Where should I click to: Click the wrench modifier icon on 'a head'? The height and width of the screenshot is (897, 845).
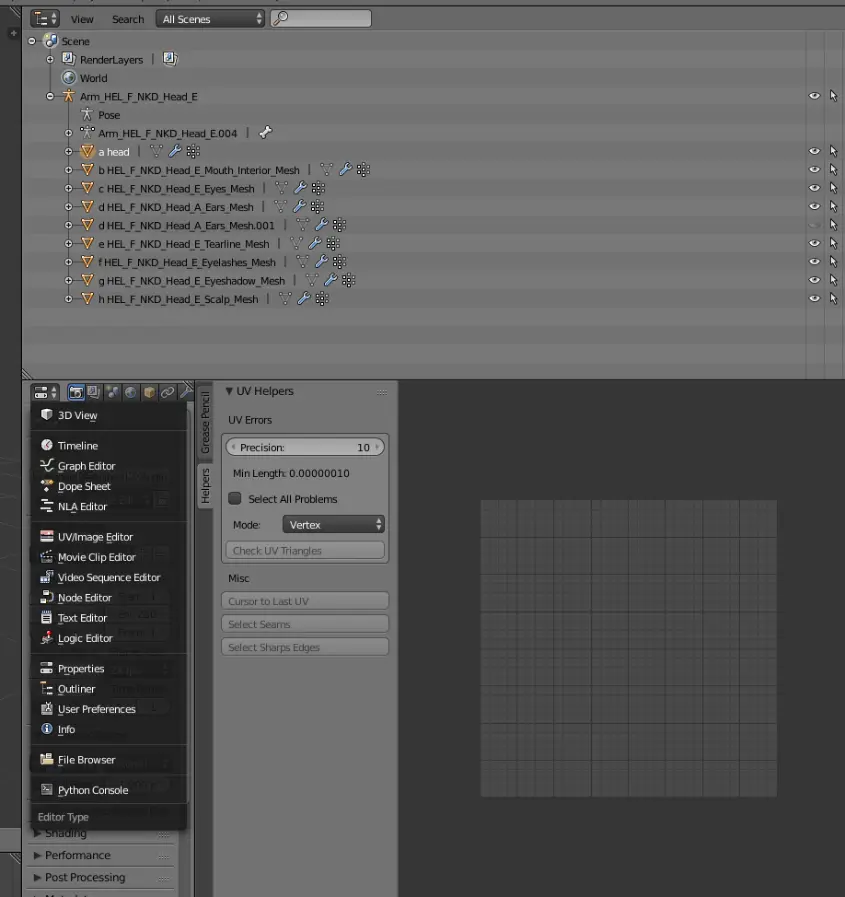point(175,152)
